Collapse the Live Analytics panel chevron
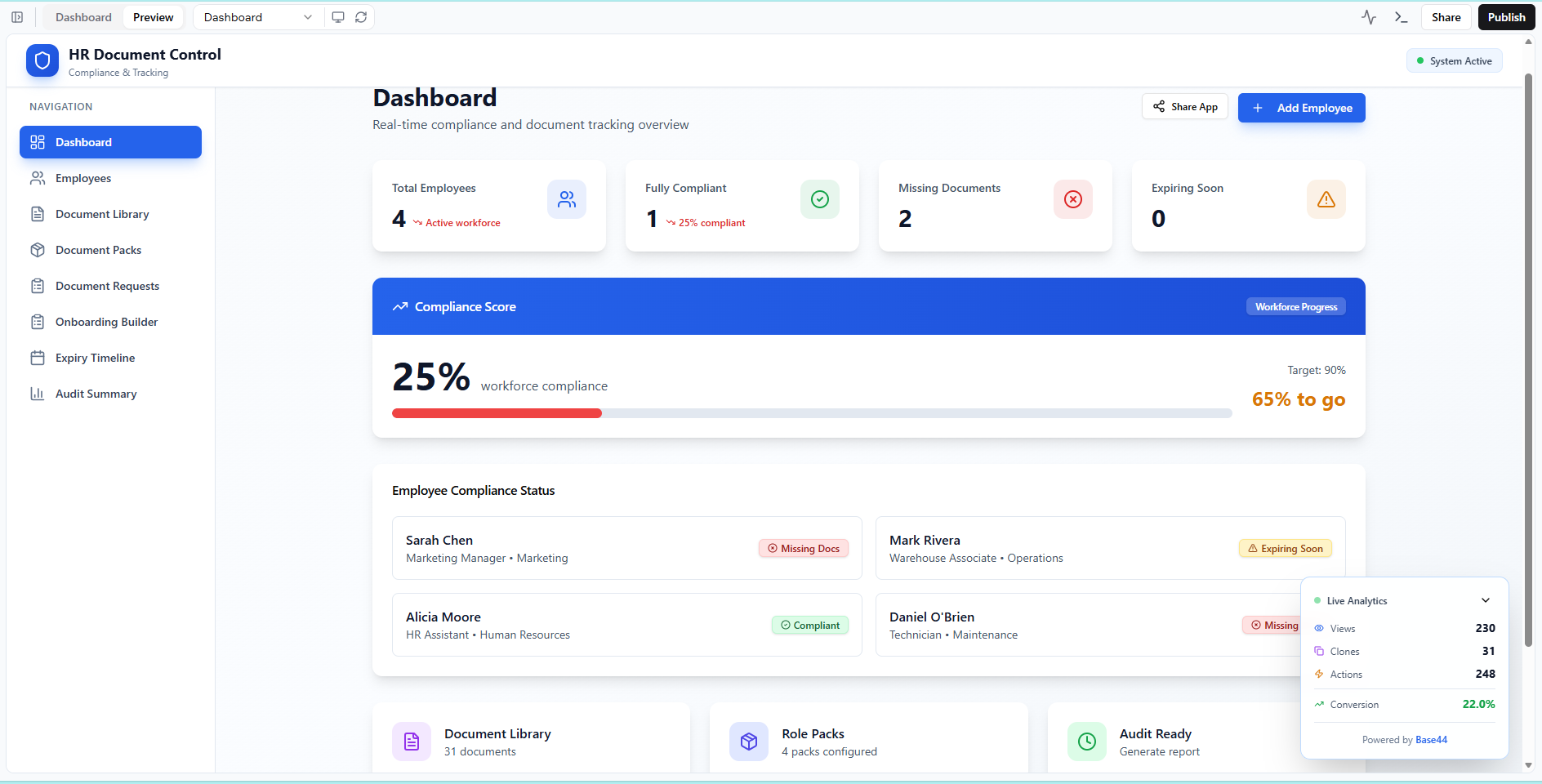The image size is (1542, 784). coord(1486,600)
